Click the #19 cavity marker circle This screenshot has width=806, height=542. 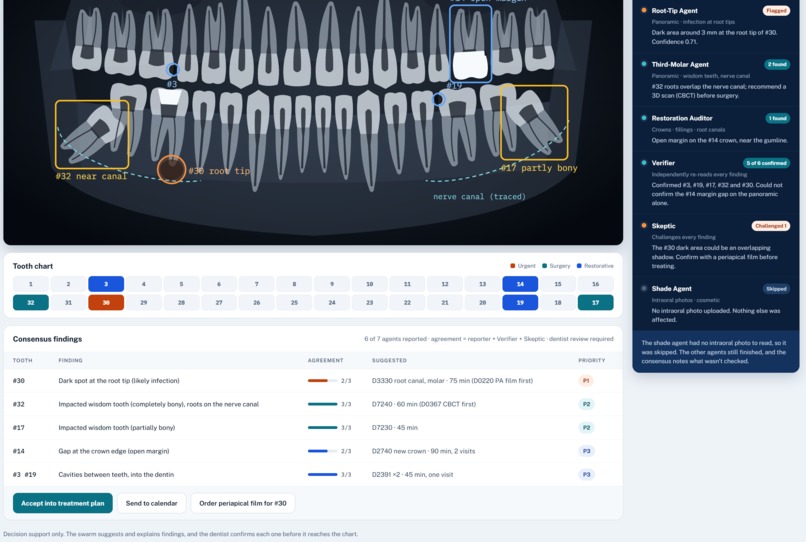click(x=438, y=99)
